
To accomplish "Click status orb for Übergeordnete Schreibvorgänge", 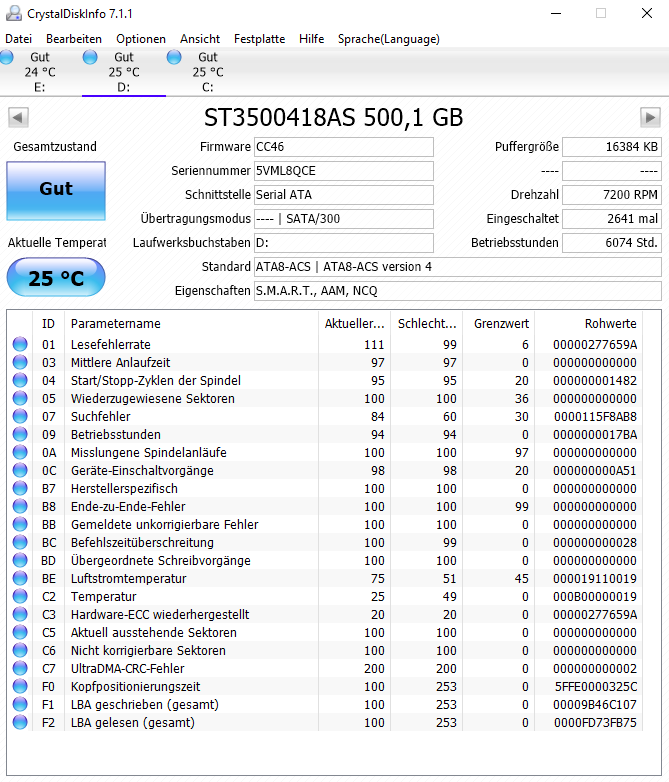I will click(20, 560).
